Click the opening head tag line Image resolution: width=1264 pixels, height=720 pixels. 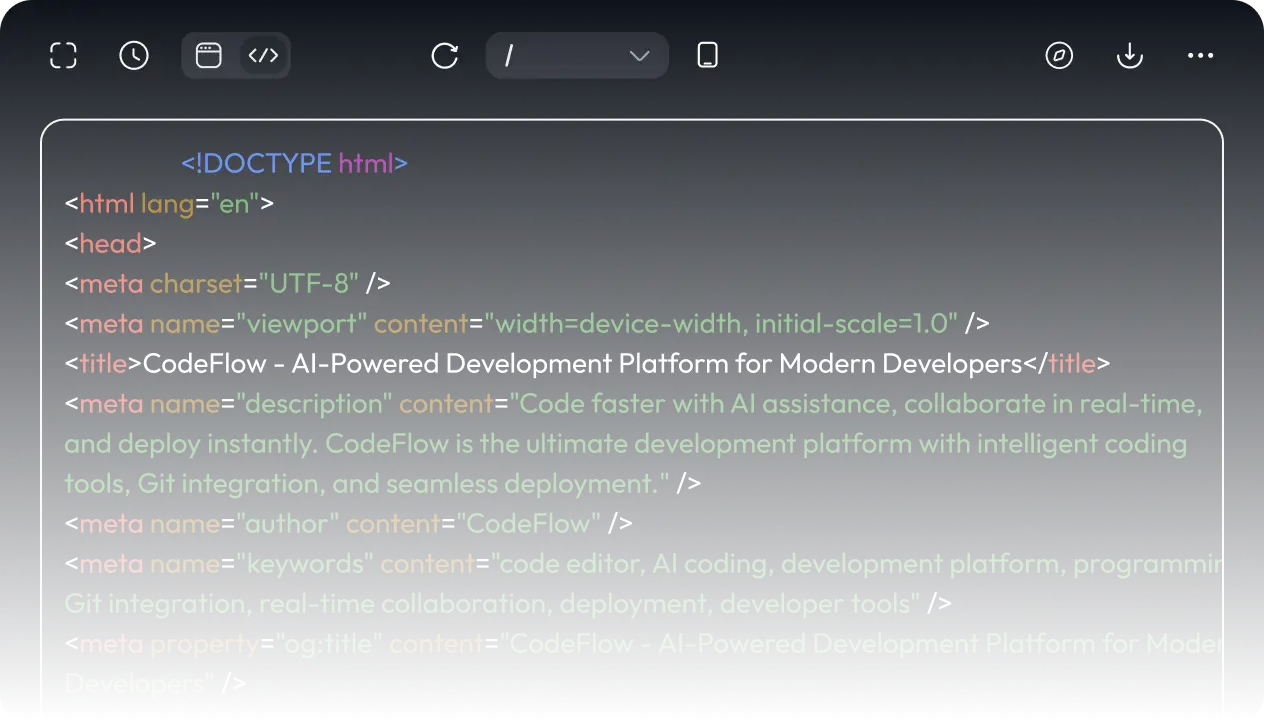(111, 243)
